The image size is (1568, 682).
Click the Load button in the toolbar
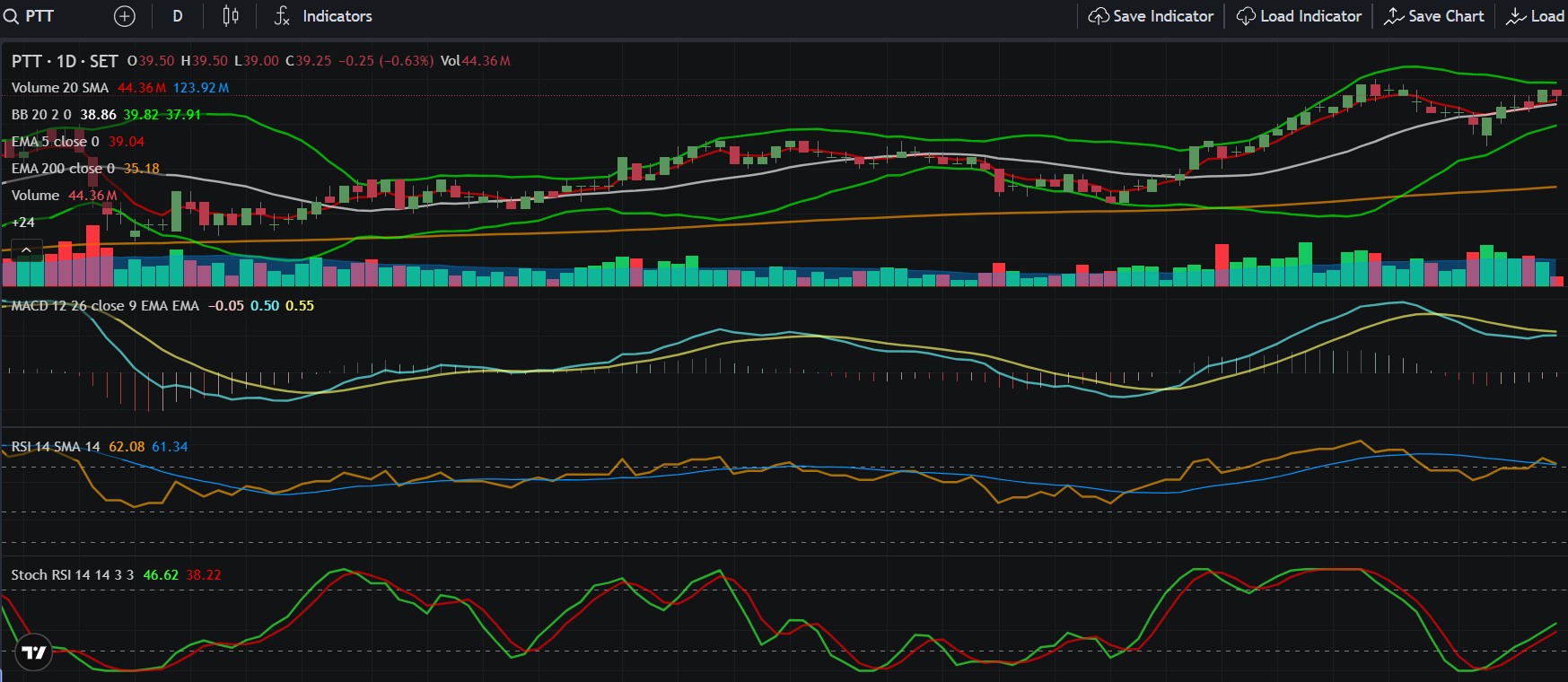pyautogui.click(x=1536, y=16)
